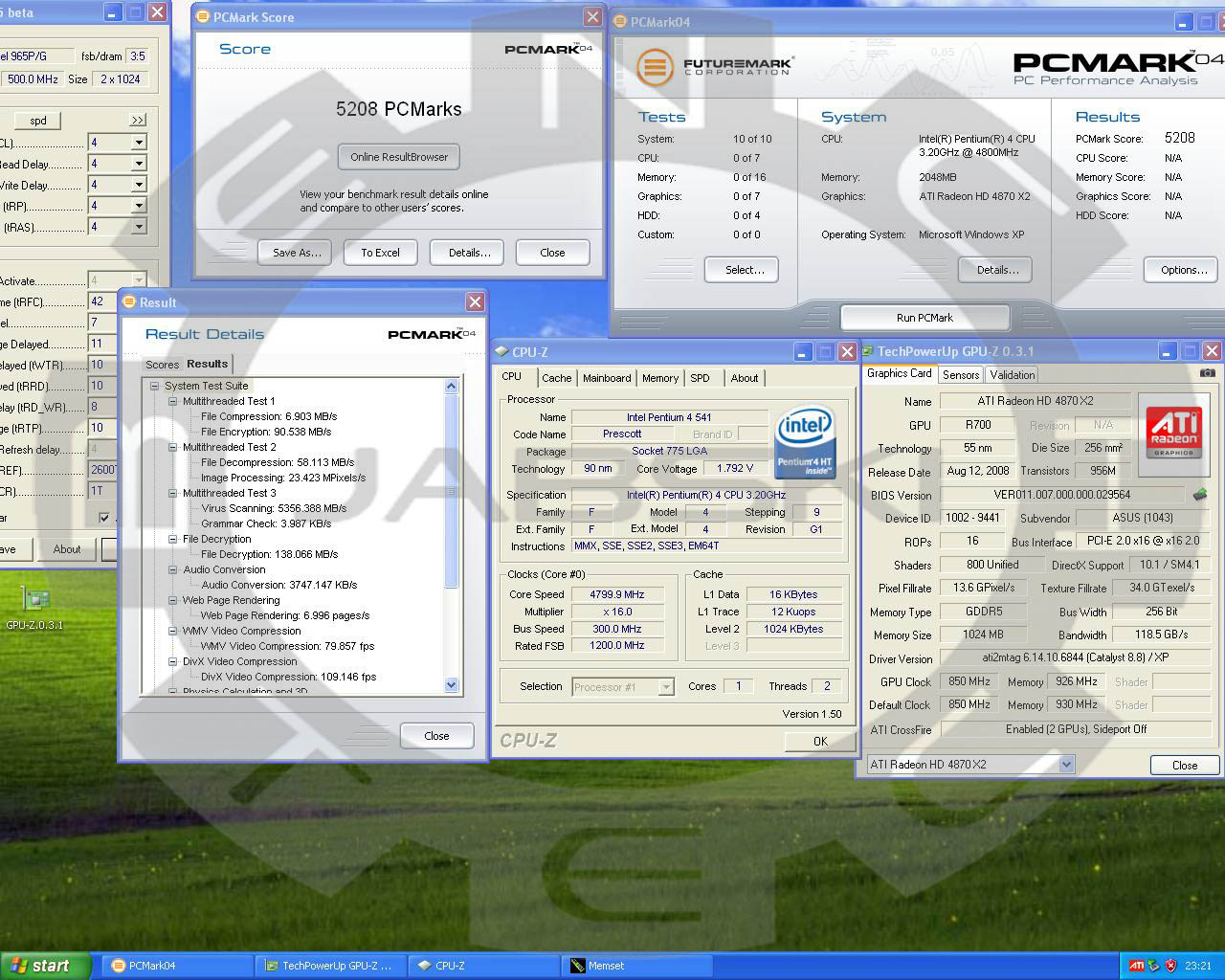Collapse the System Test Suite node
The width and height of the screenshot is (1225, 980).
[154, 386]
